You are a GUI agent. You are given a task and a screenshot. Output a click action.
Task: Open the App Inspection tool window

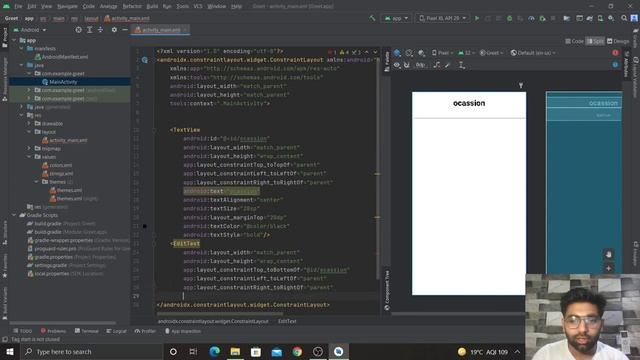[x=183, y=331]
